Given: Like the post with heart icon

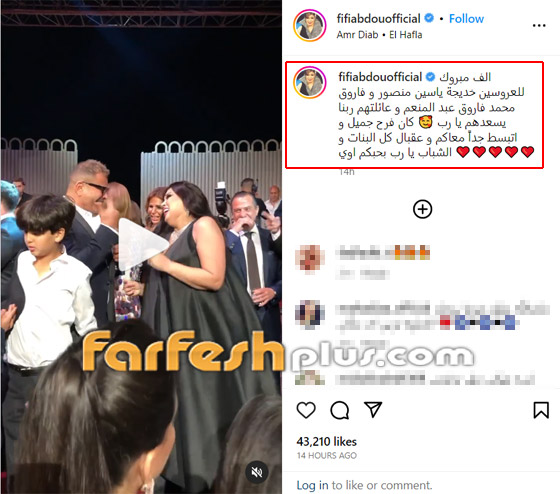Looking at the screenshot, I should pyautogui.click(x=306, y=410).
